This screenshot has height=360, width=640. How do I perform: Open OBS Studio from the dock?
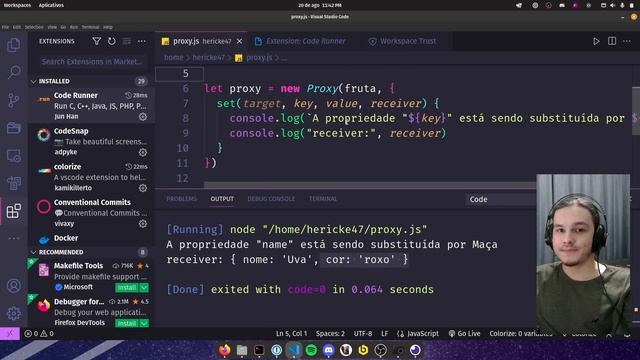(x=380, y=350)
